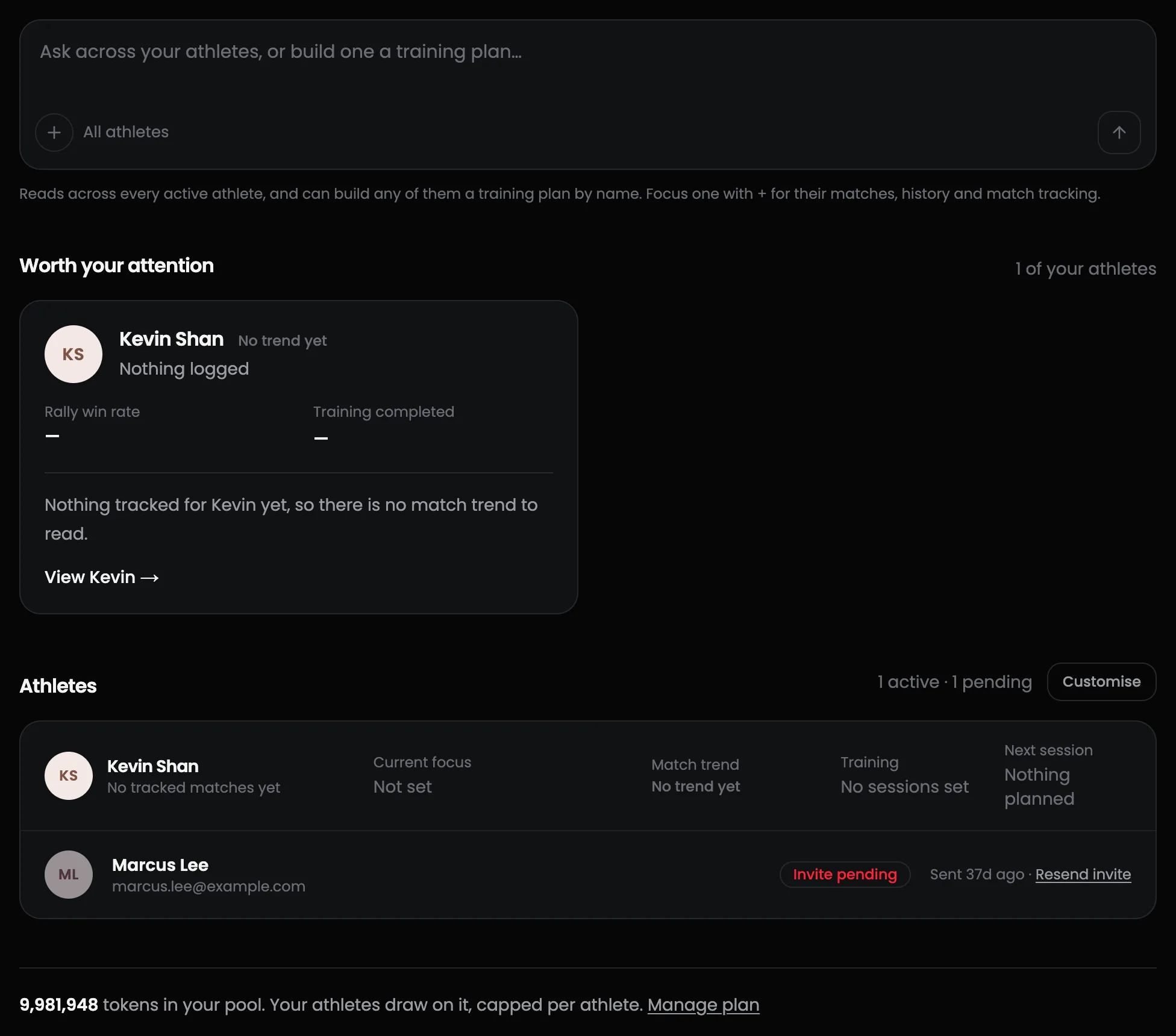Click the 1 active · 1 pending summary
The image size is (1176, 1036).
point(955,682)
